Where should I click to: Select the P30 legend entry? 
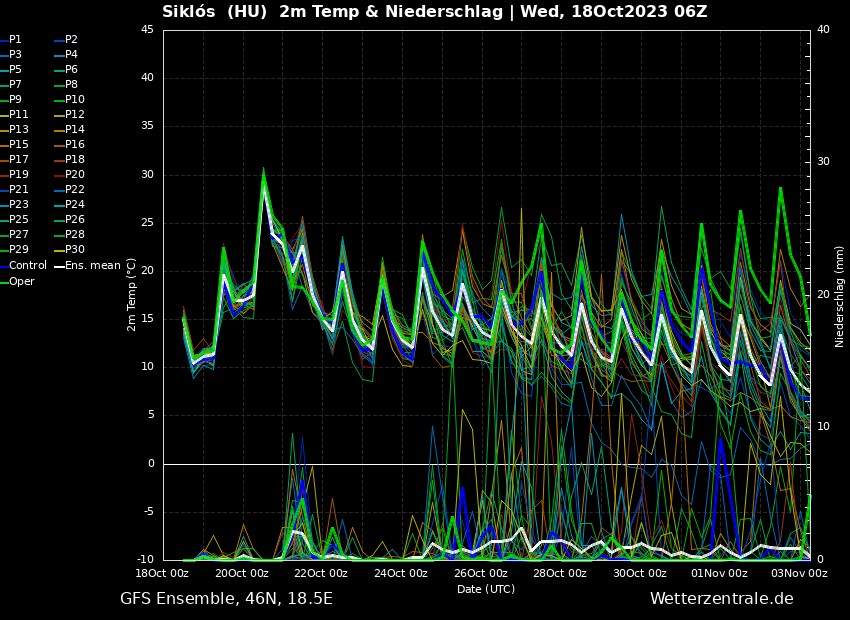pyautogui.click(x=74, y=250)
